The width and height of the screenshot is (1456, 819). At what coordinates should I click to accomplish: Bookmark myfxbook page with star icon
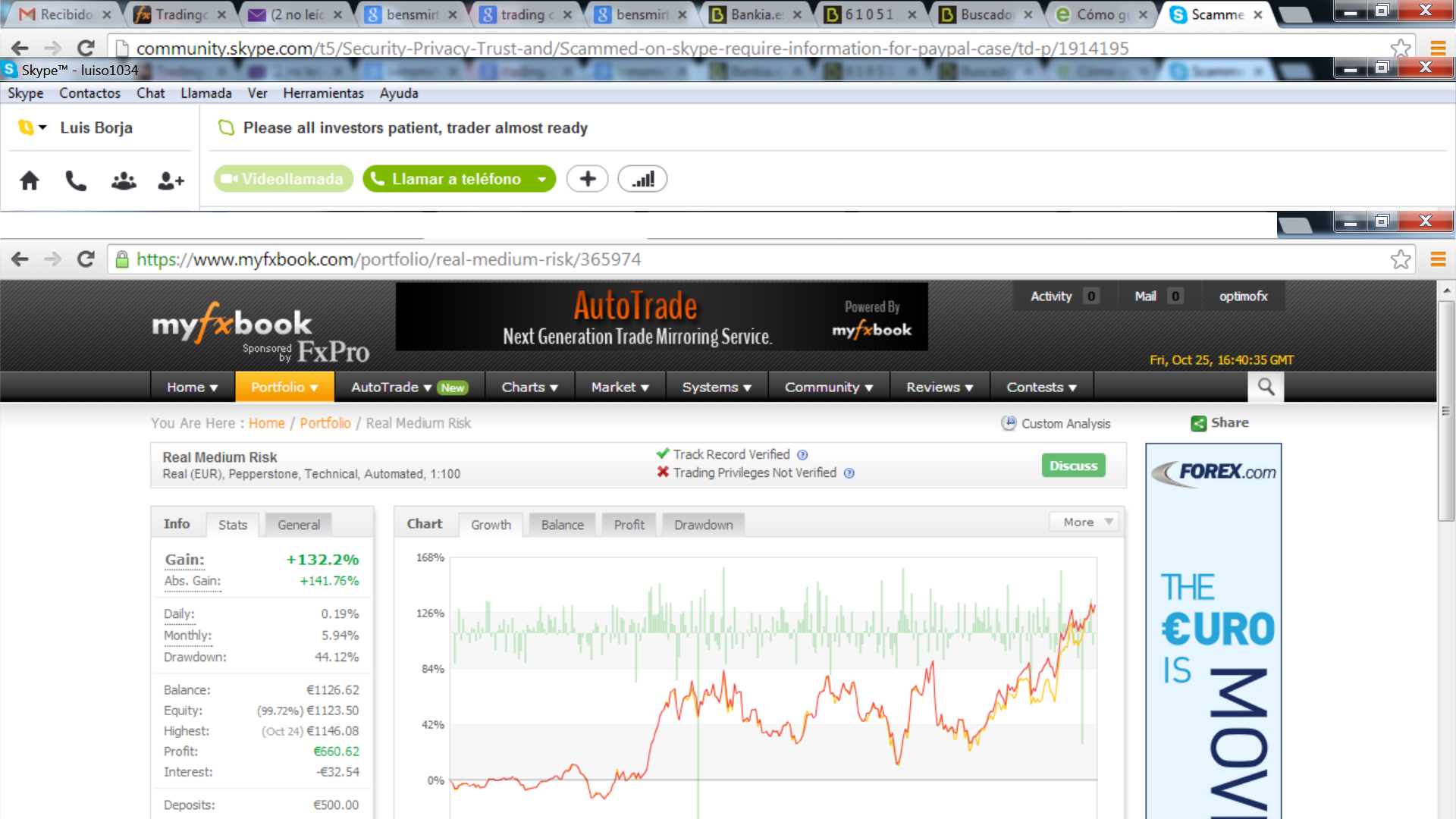pos(1401,259)
